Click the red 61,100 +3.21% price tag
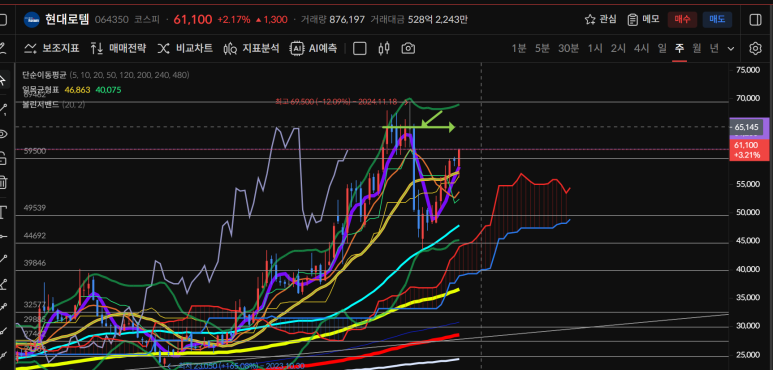773x370 pixels. tap(748, 150)
